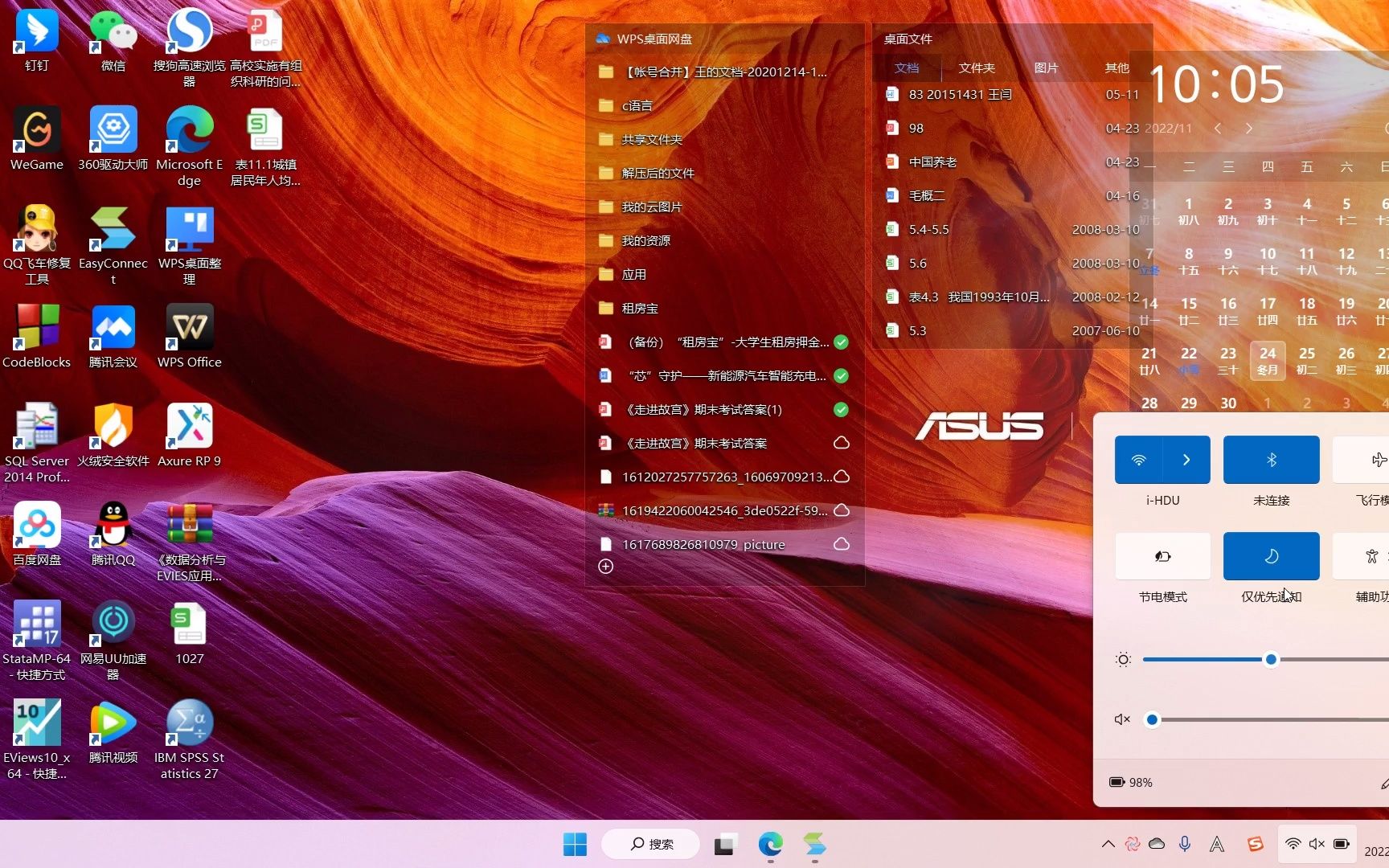Toggle airplane mode quick setting
The height and width of the screenshot is (868, 1389).
click(x=1361, y=460)
